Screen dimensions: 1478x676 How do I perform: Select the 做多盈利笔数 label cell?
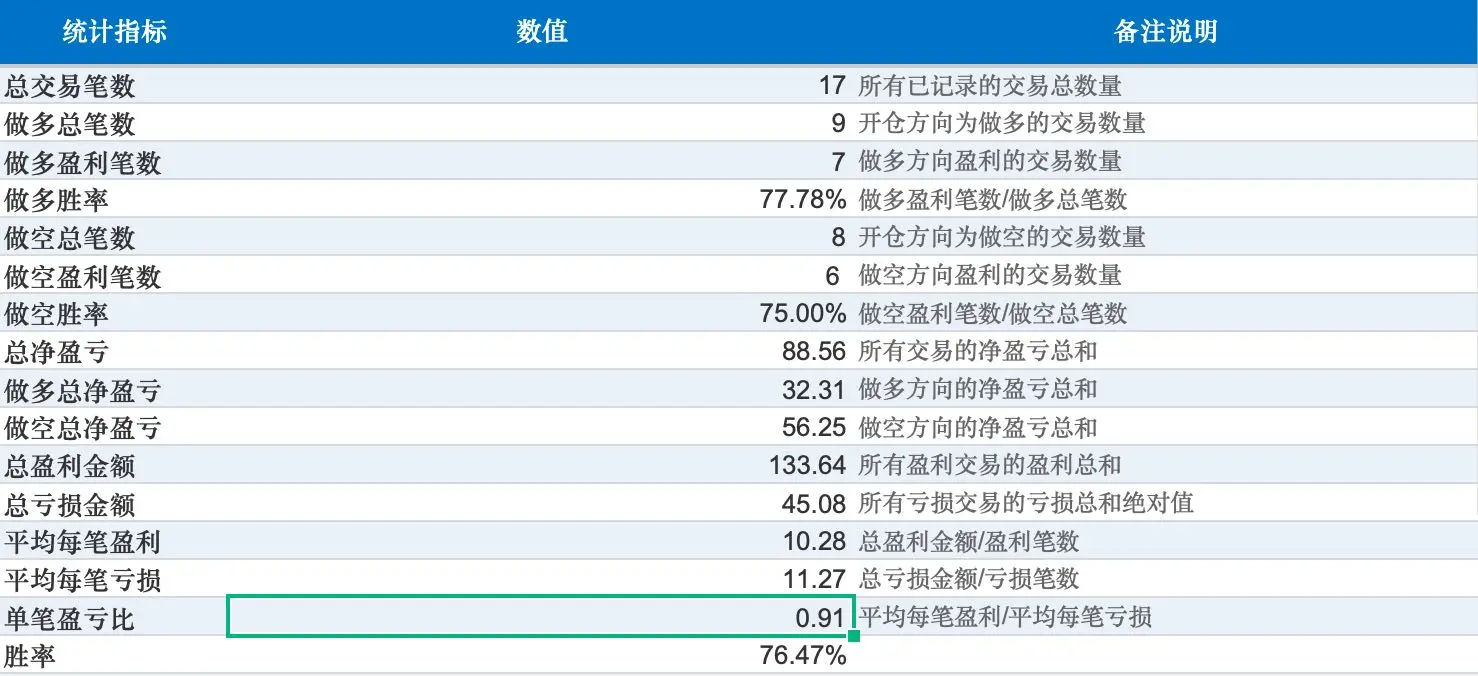pyautogui.click(x=114, y=162)
